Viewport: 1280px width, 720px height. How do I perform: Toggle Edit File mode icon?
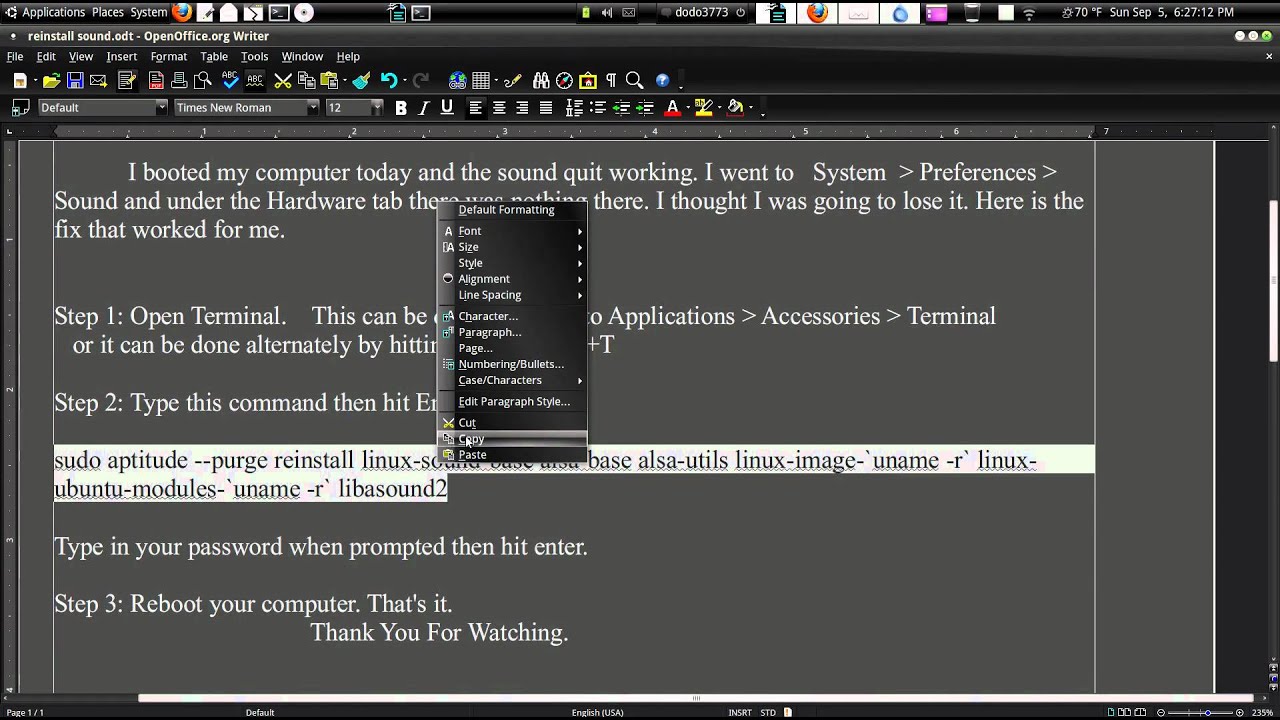coord(127,81)
